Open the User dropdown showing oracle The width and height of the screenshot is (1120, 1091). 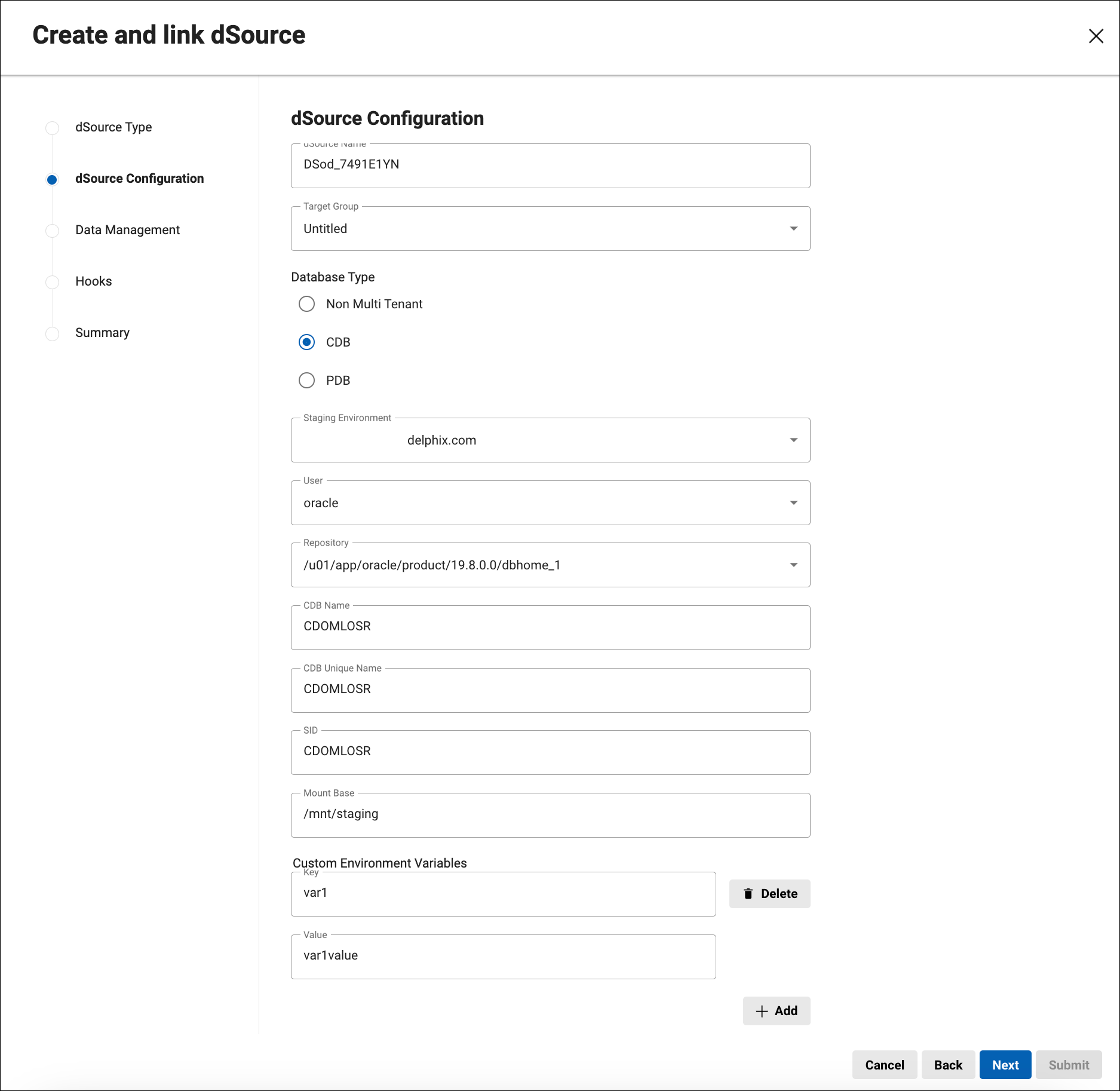[793, 502]
